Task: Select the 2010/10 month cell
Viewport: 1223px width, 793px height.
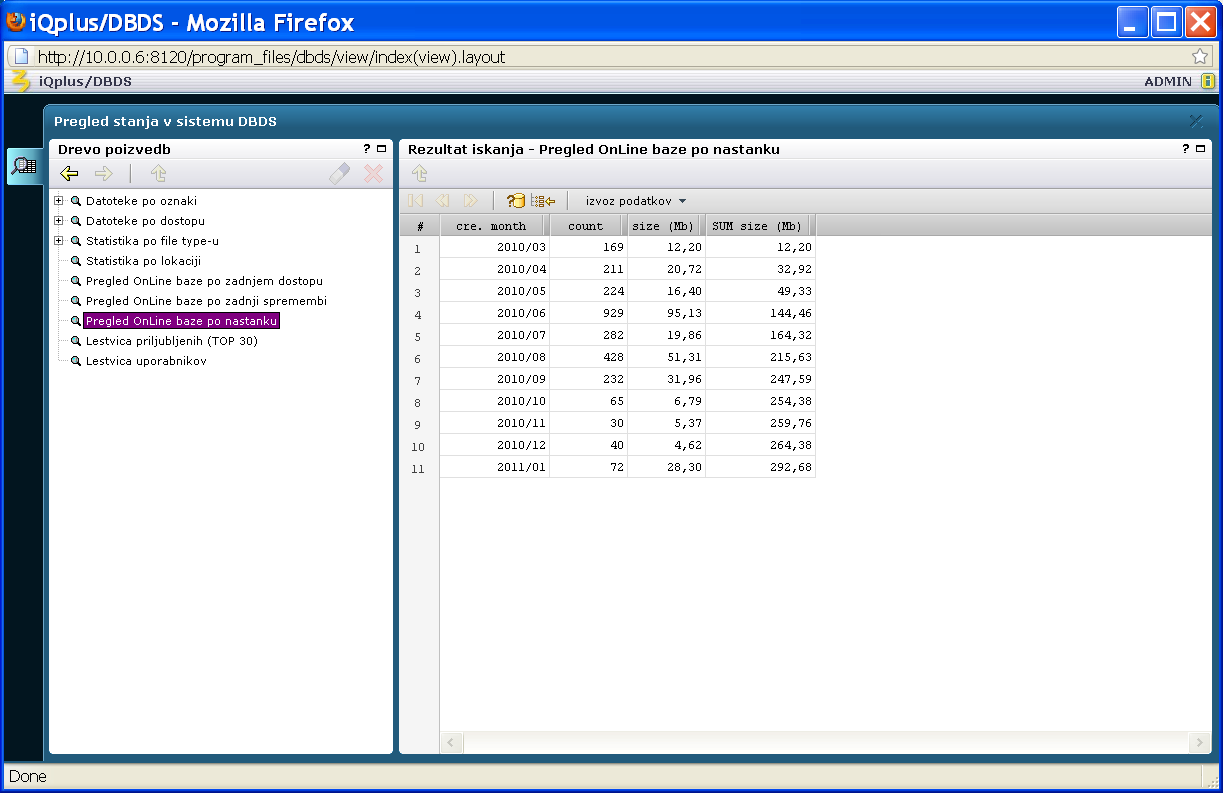Action: [494, 401]
